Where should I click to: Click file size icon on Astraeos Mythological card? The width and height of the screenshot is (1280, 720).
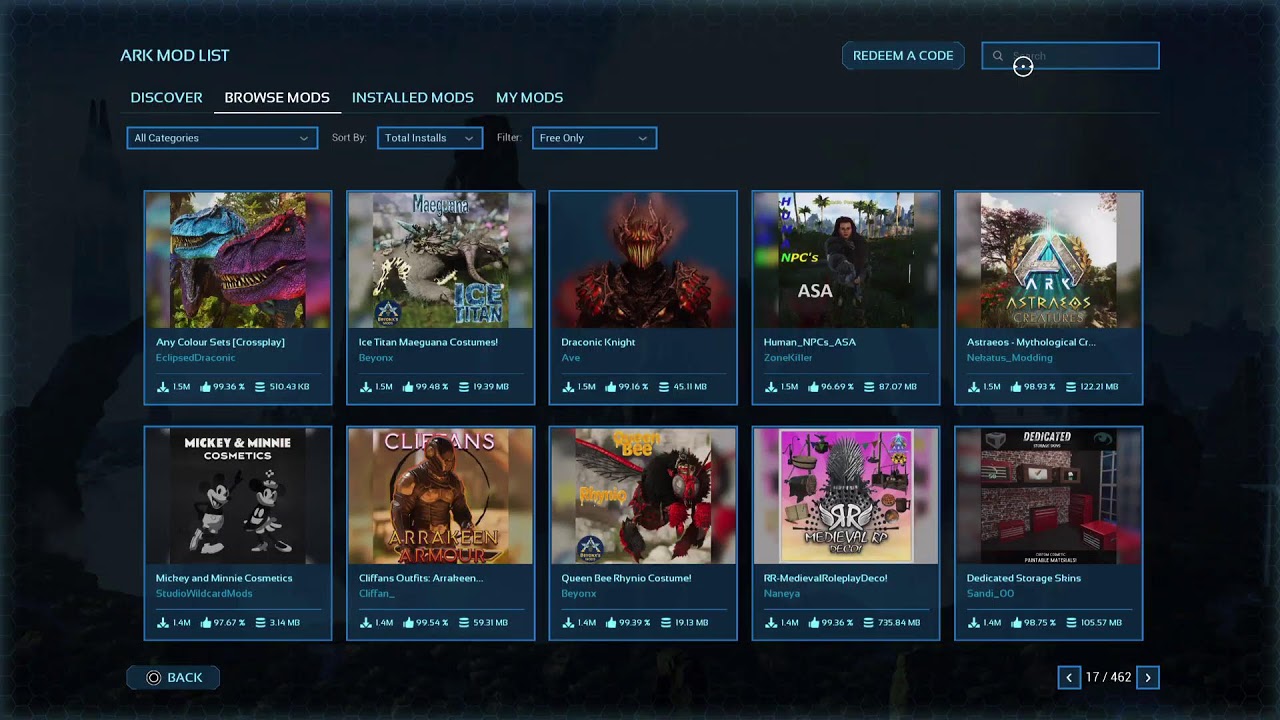tap(1071, 387)
